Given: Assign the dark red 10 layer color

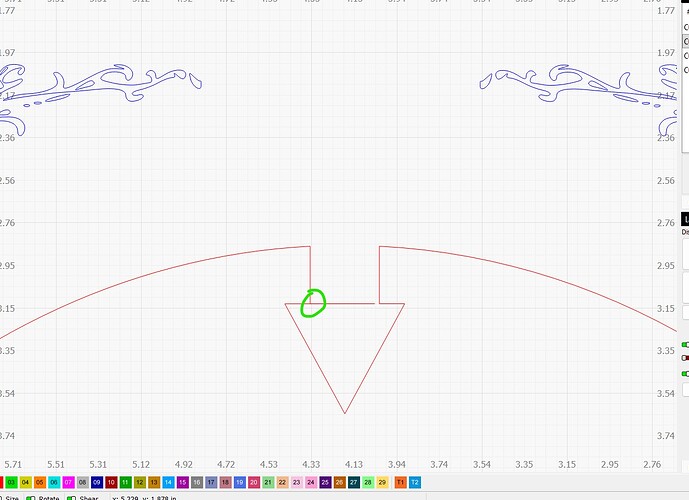Looking at the screenshot, I should click(111, 482).
